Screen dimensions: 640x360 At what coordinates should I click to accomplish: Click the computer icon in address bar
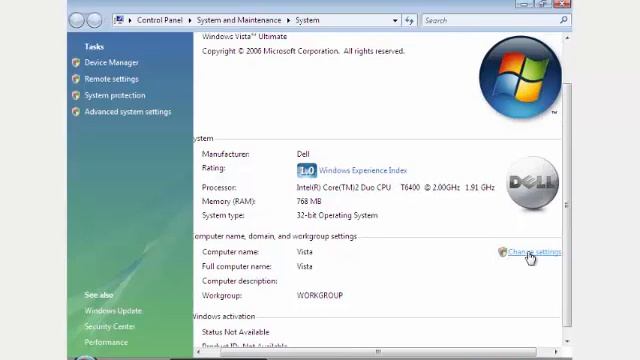(x=119, y=20)
